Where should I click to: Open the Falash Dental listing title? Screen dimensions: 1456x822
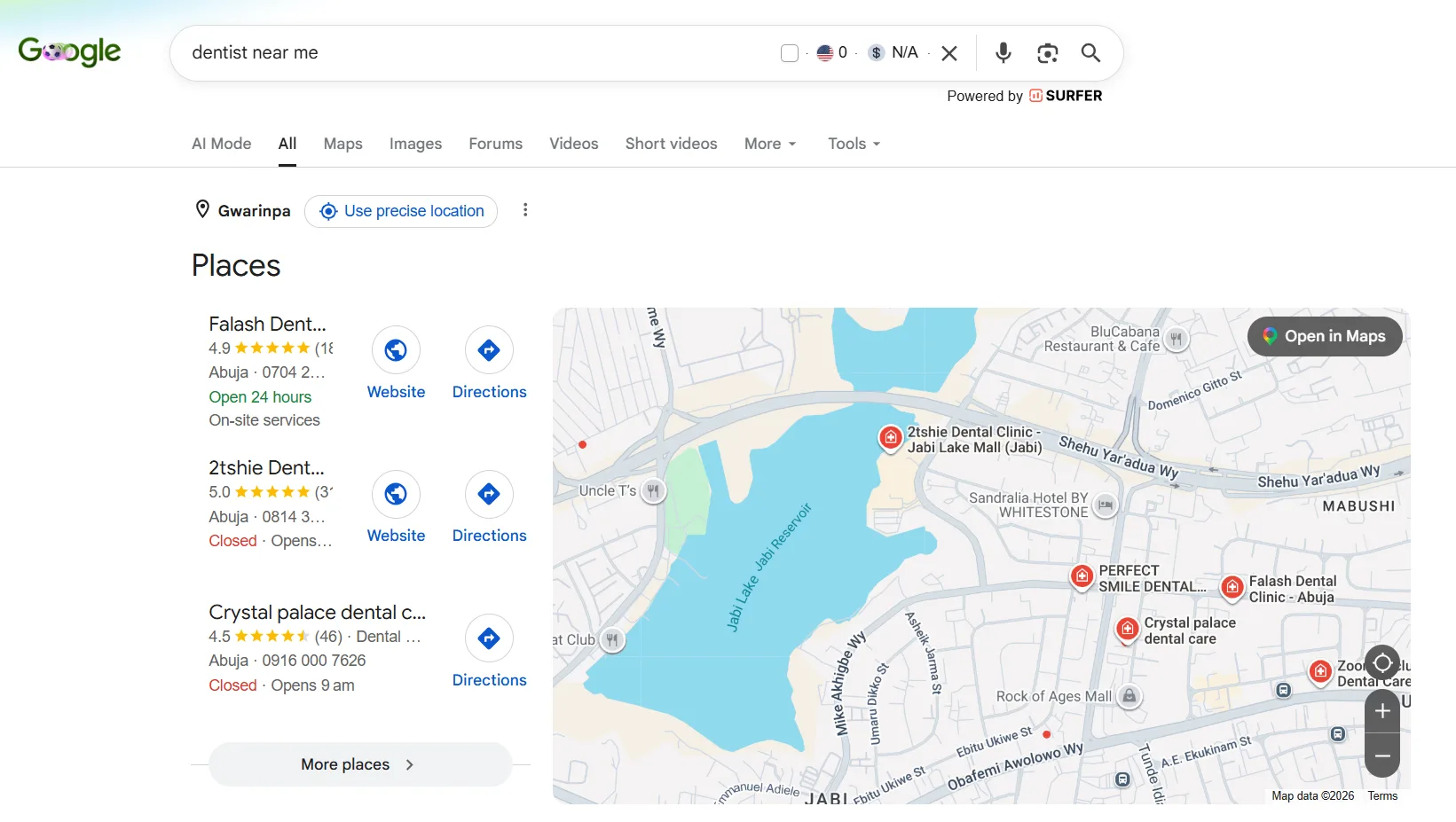coord(267,324)
